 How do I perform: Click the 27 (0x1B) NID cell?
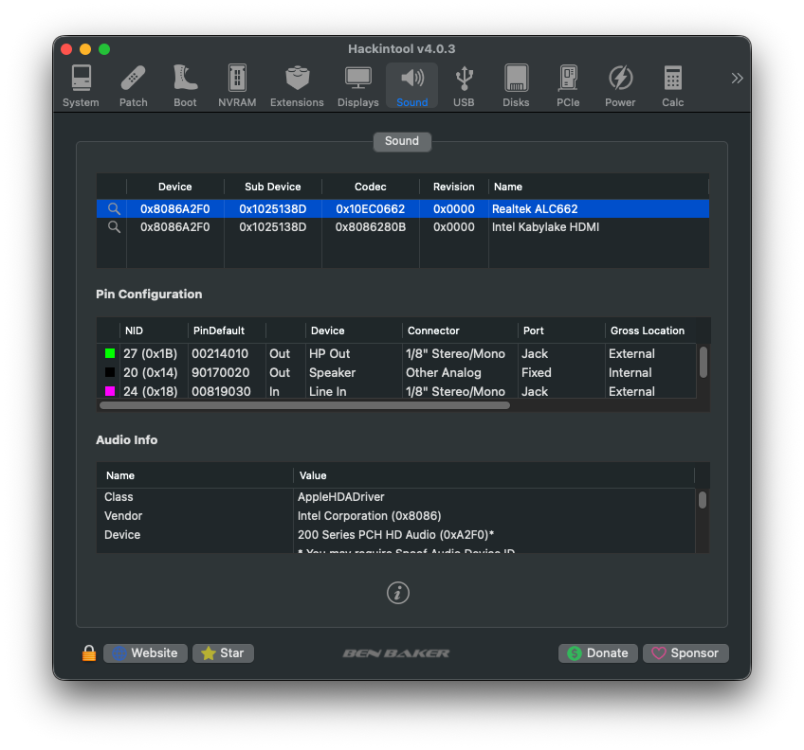[150, 354]
